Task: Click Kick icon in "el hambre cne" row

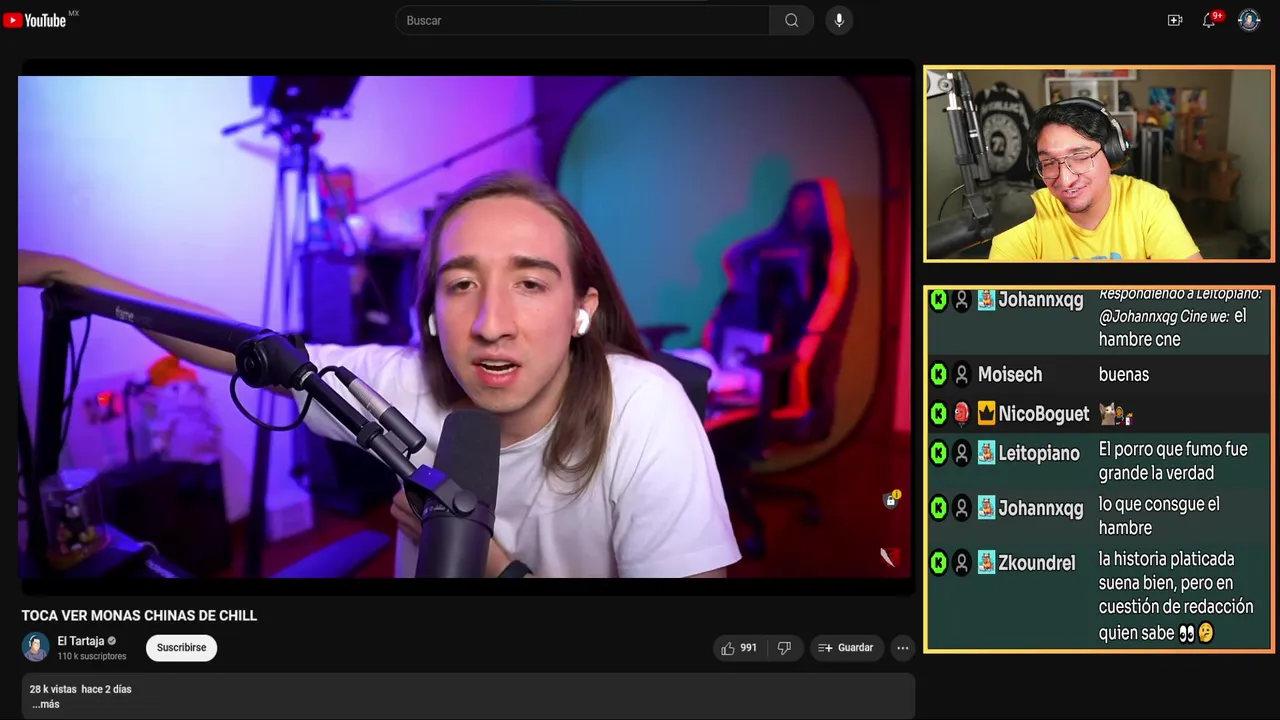Action: 938,300
